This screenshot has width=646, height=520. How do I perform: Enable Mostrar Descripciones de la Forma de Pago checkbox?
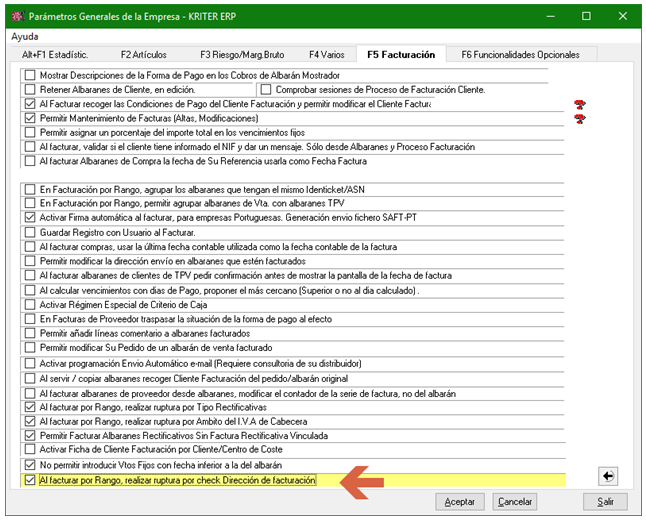coord(30,75)
